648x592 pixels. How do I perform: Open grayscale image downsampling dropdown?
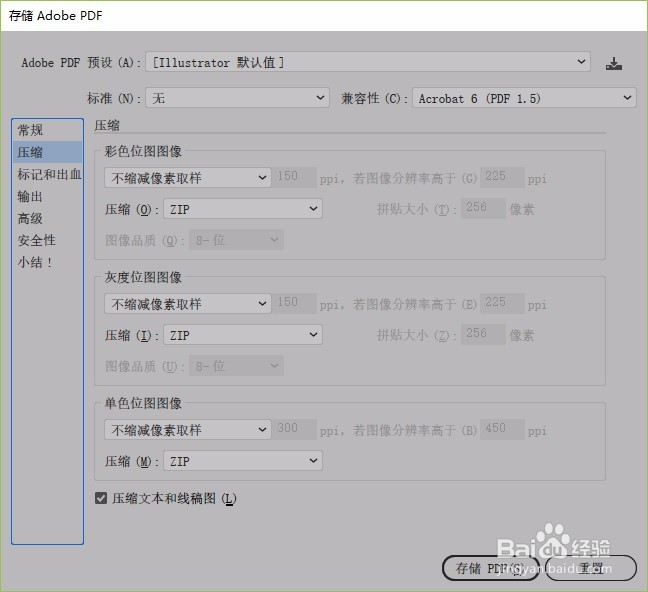188,304
